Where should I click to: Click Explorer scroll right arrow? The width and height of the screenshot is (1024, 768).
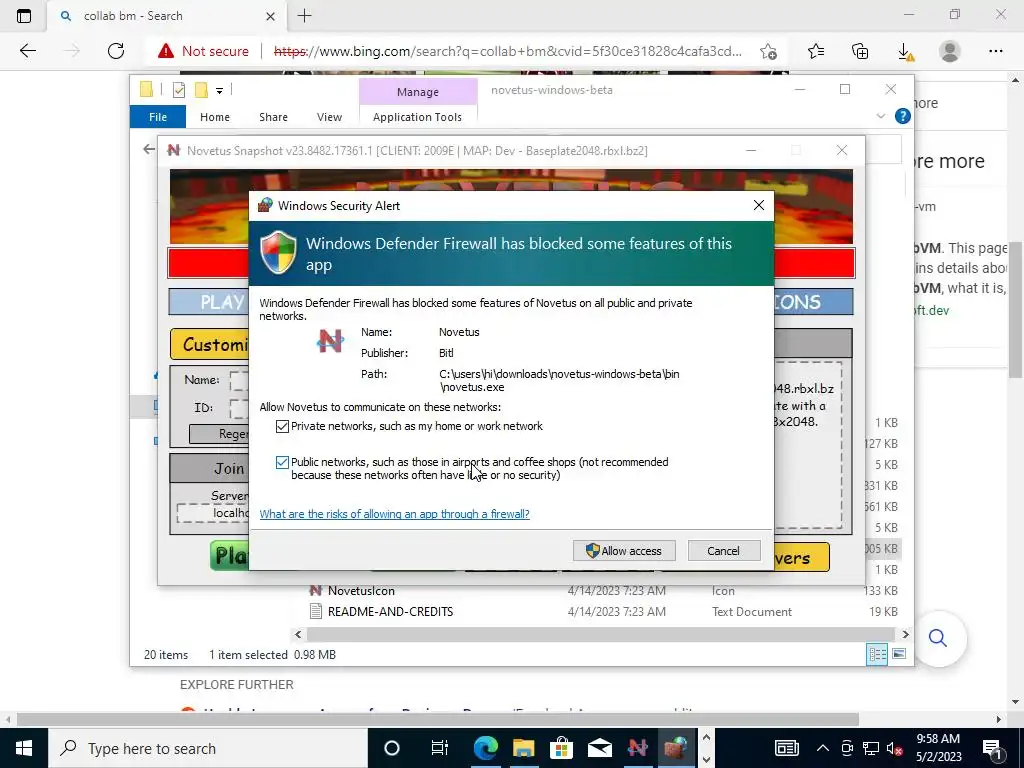click(x=905, y=634)
